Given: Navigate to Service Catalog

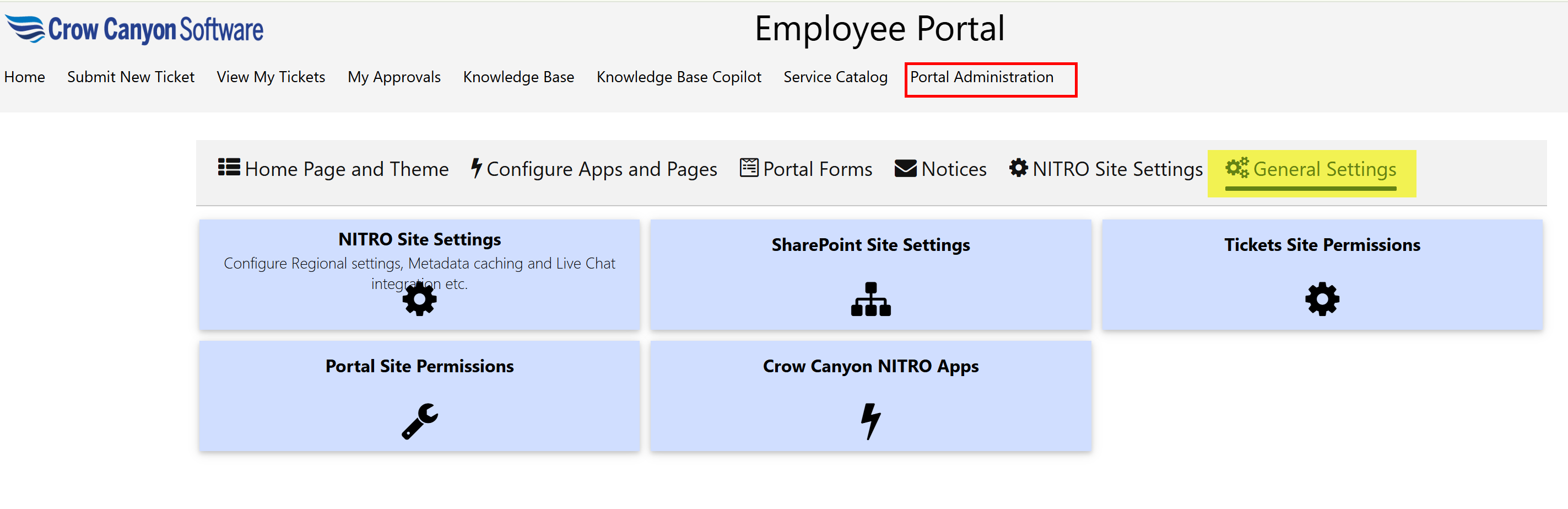Looking at the screenshot, I should click(x=835, y=77).
